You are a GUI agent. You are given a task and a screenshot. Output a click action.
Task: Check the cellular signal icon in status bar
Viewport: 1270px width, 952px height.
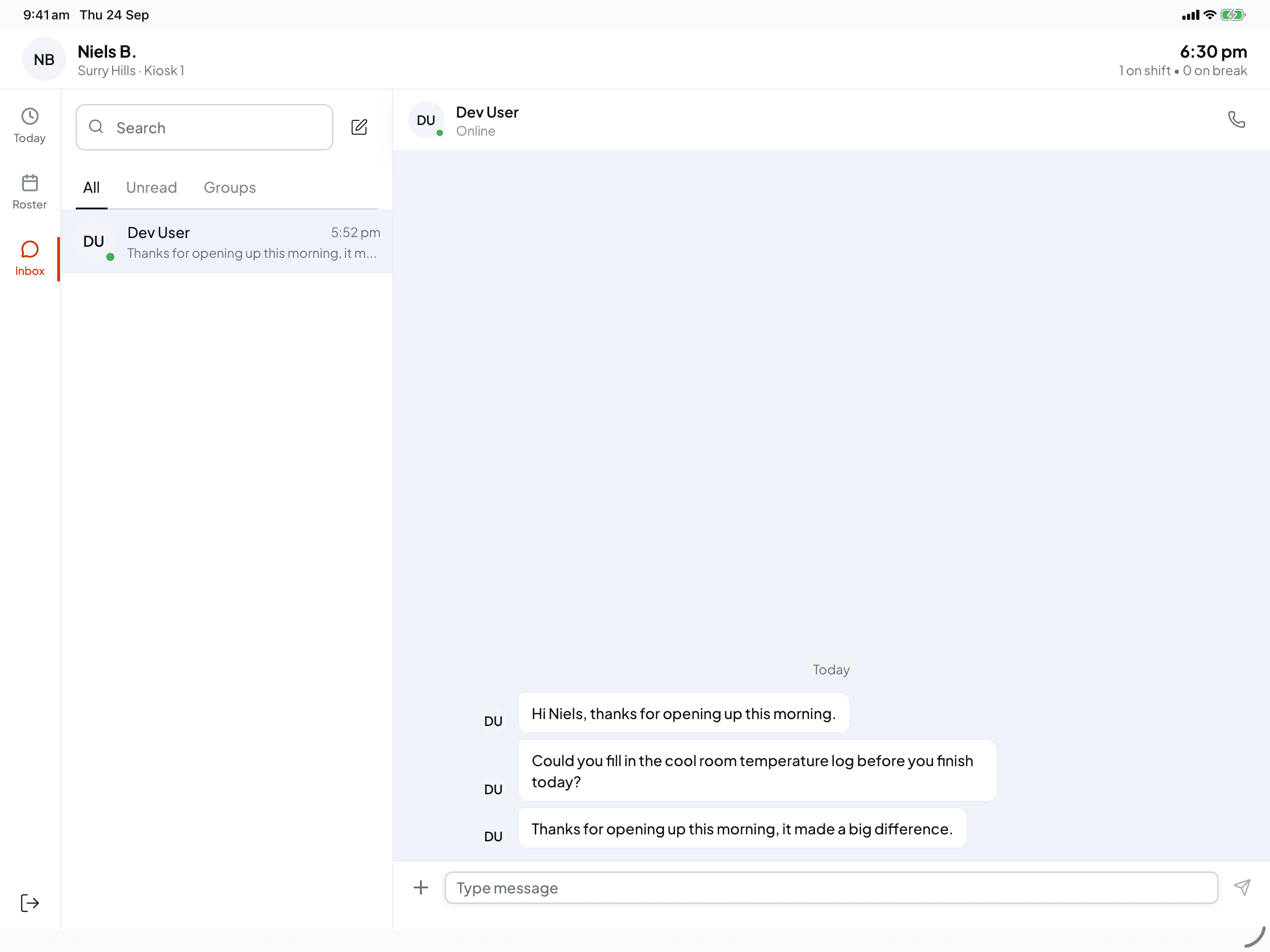point(1191,16)
